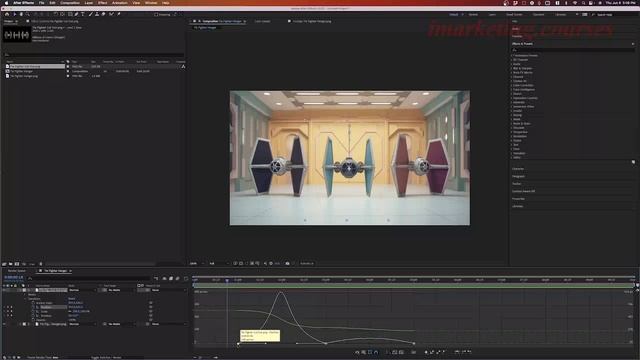Enable the Snapping checkbox
The image size is (640, 360).
pos(156,15)
